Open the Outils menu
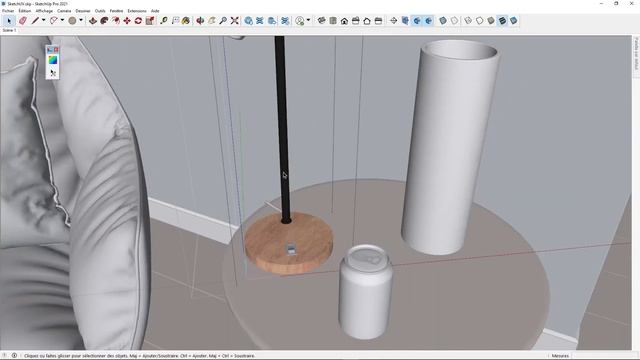 coord(100,11)
